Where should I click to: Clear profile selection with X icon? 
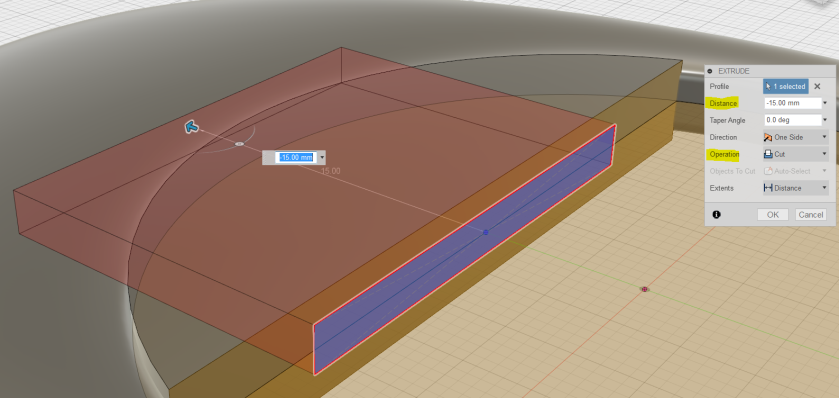[x=817, y=86]
